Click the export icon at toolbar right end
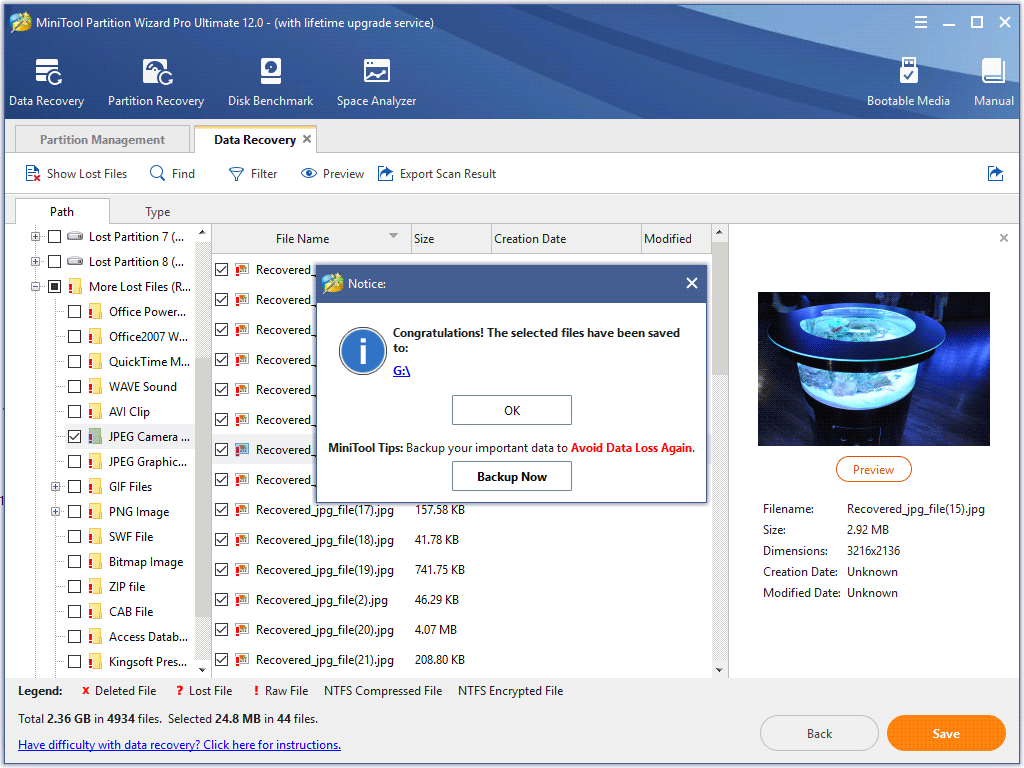 click(x=995, y=174)
